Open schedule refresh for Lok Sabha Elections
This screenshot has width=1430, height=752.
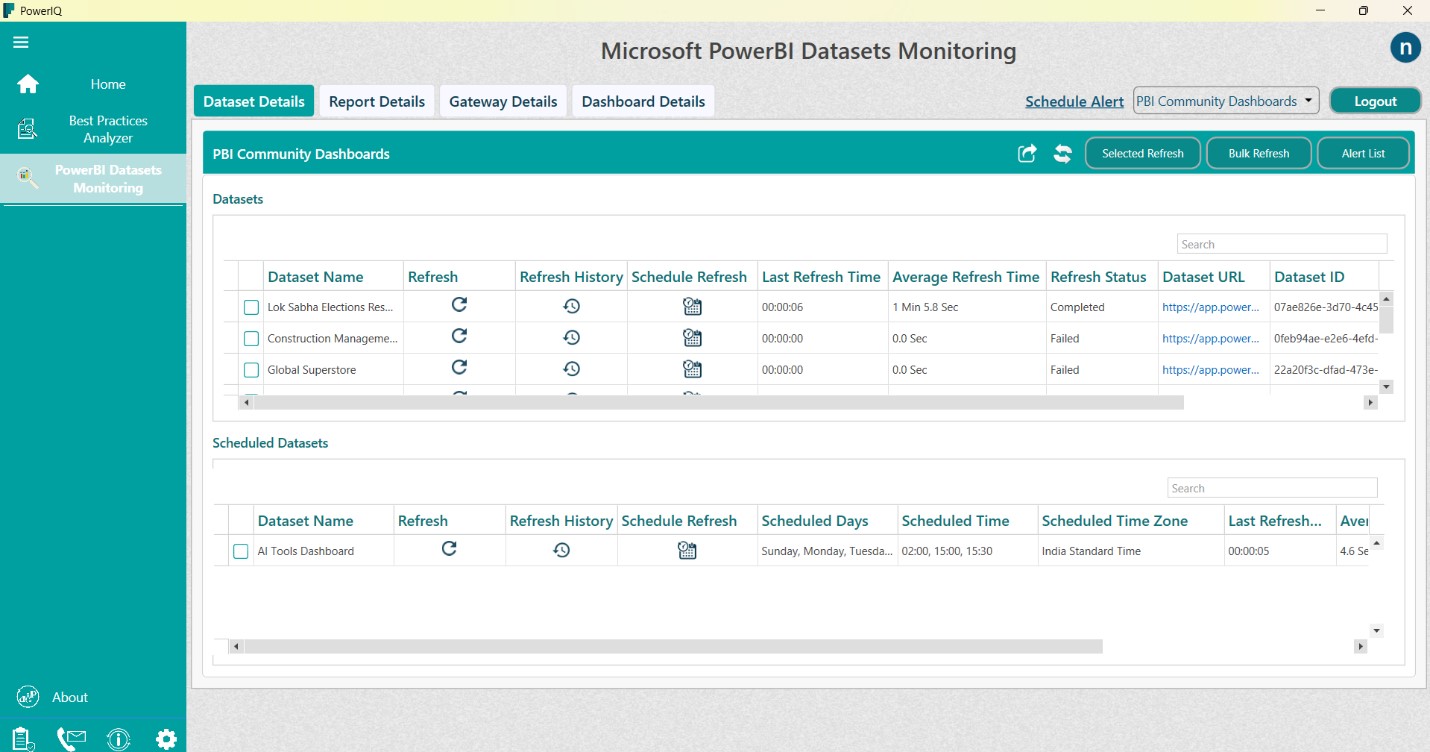[692, 307]
